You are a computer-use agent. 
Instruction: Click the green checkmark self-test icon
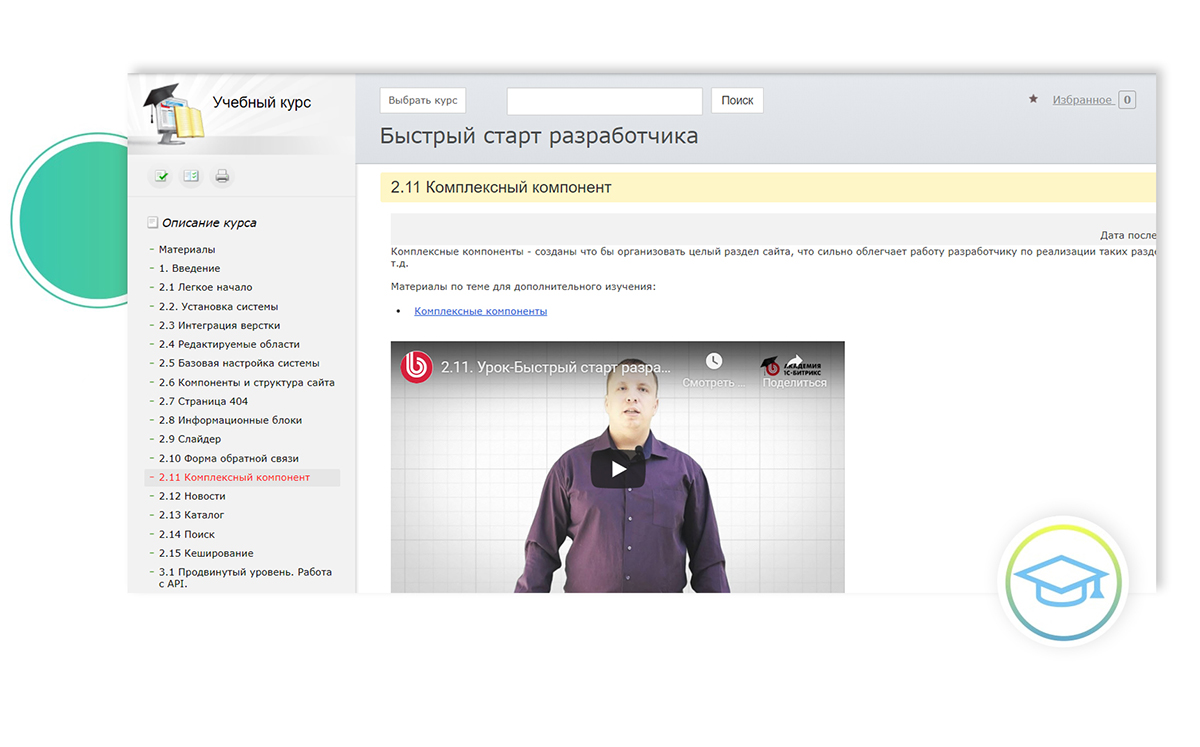pyautogui.click(x=161, y=177)
